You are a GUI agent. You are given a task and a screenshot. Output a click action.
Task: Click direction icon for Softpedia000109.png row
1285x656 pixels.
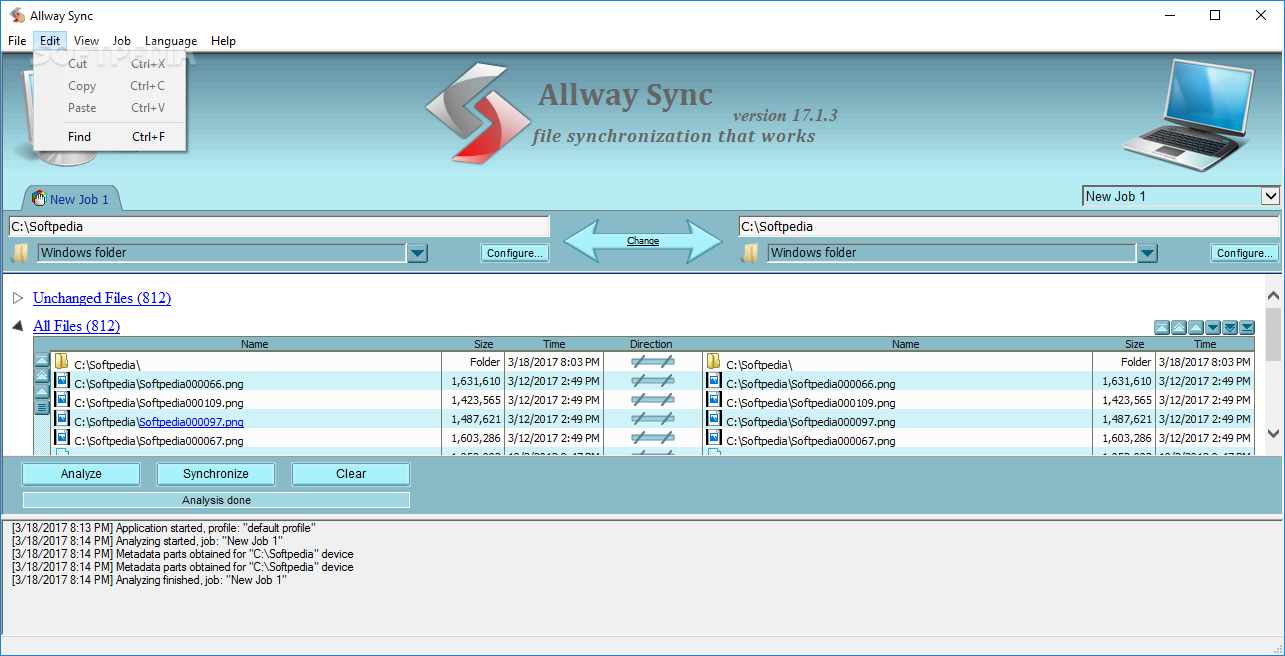pyautogui.click(x=652, y=400)
